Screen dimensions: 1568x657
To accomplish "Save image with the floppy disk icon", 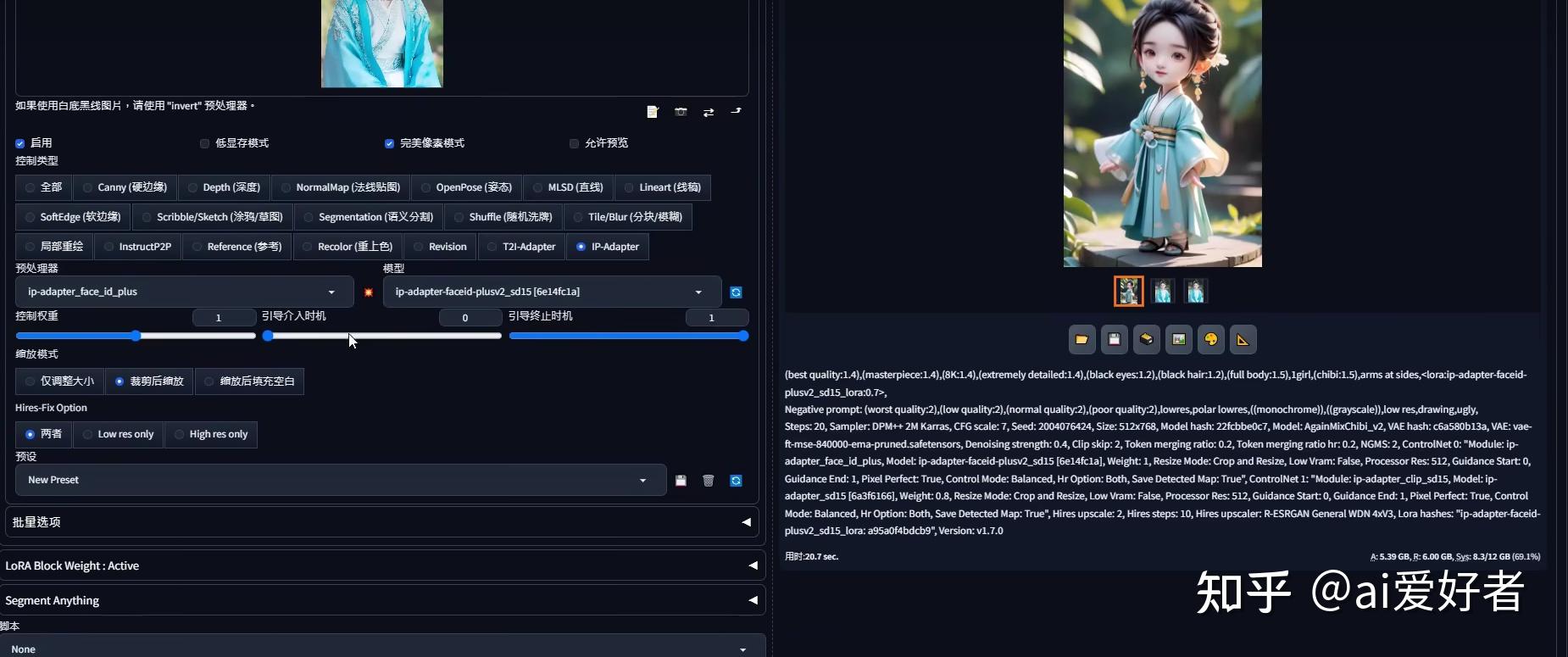I will [1114, 339].
